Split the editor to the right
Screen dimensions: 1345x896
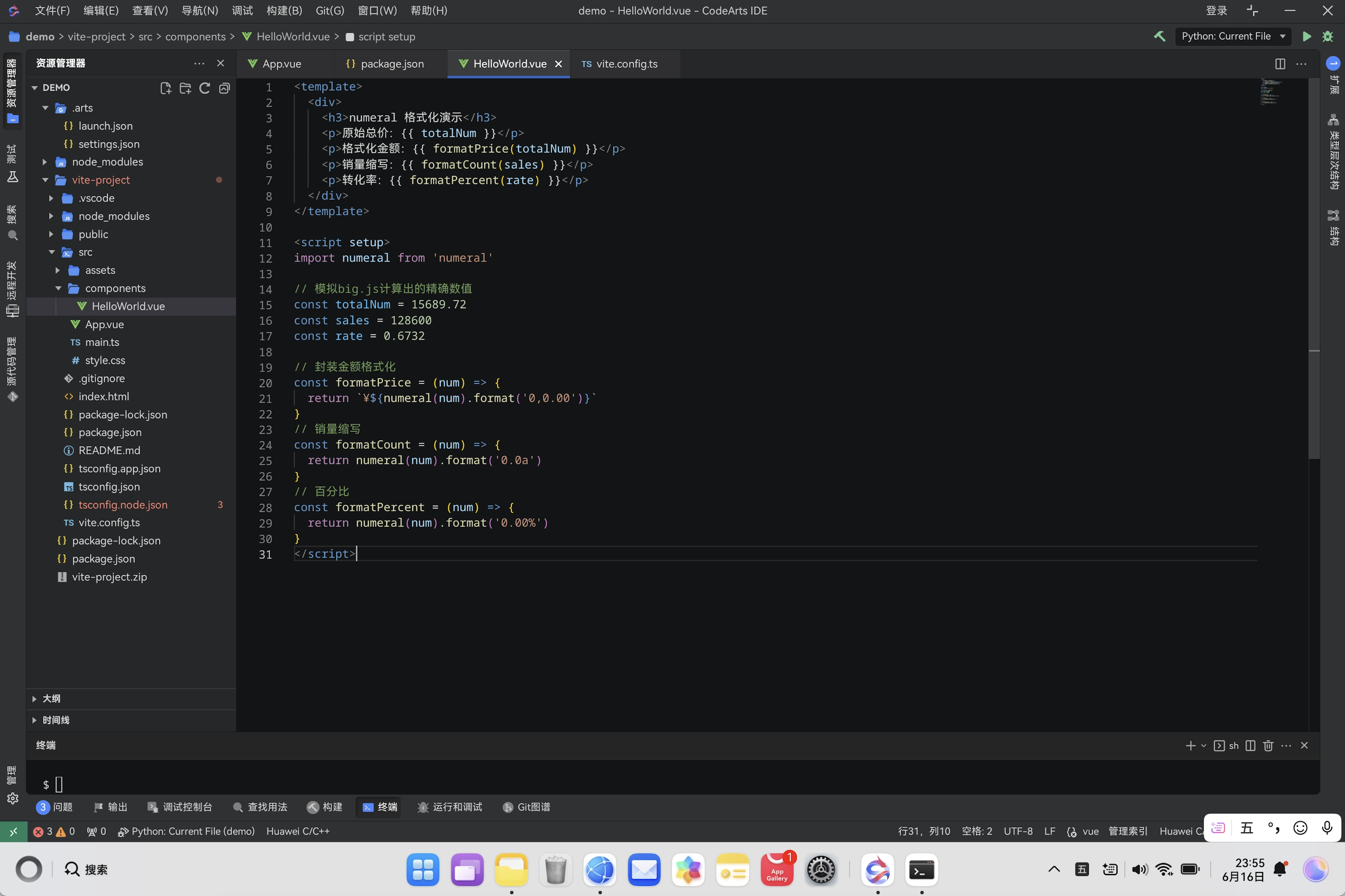1280,64
